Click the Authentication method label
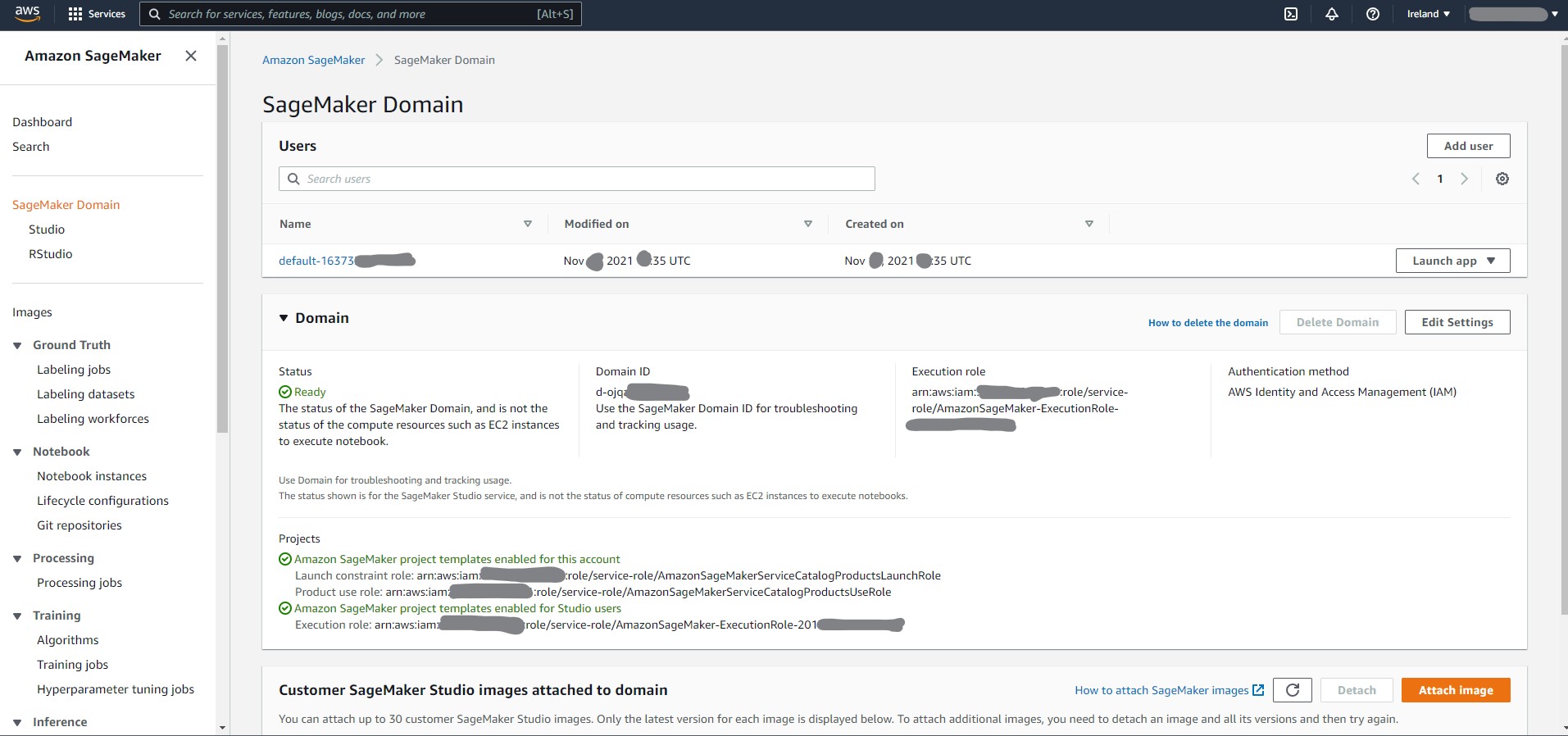Image resolution: width=1568 pixels, height=736 pixels. 1288,371
